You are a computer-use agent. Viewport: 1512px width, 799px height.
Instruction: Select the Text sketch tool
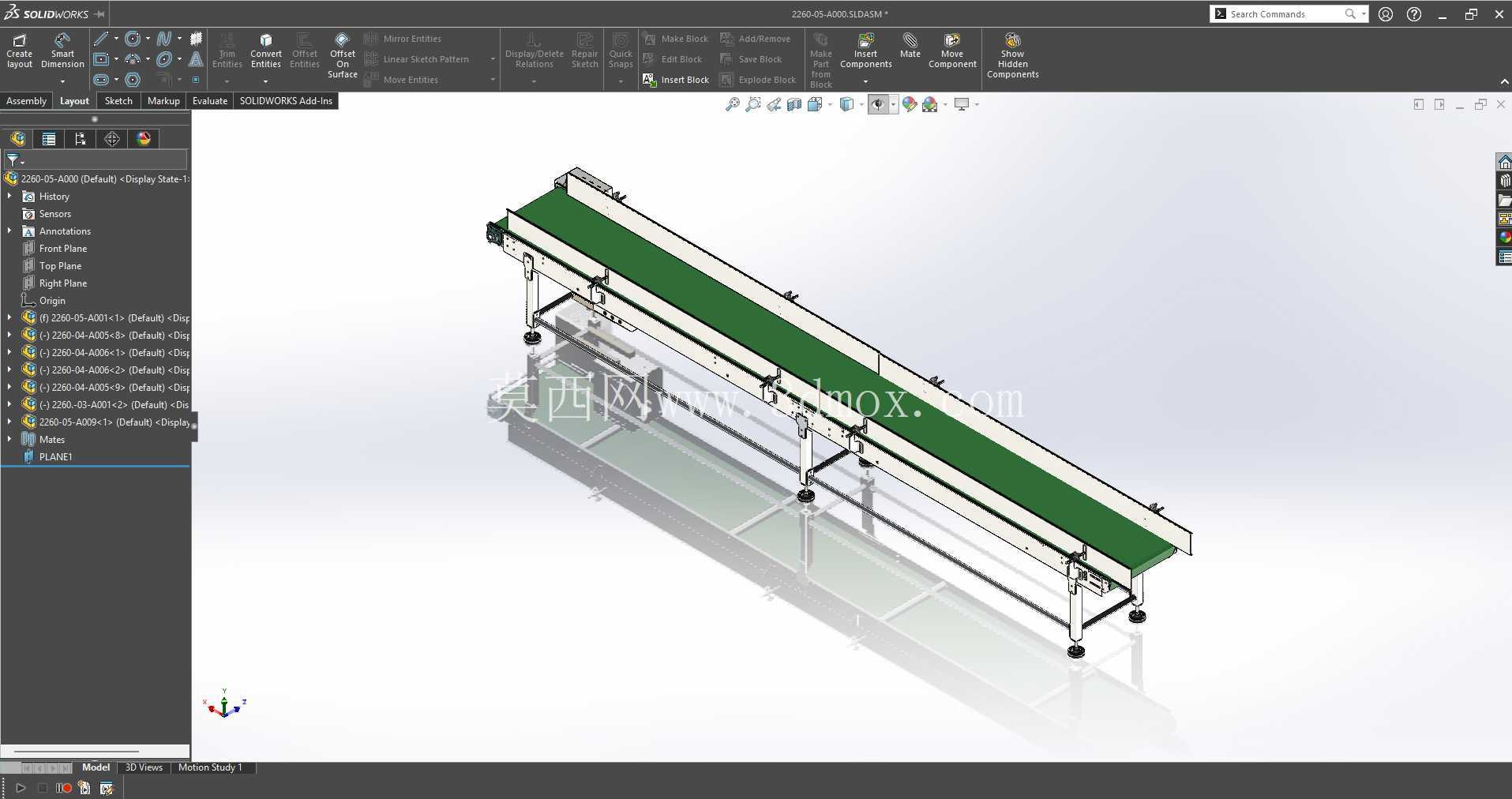pos(196,59)
